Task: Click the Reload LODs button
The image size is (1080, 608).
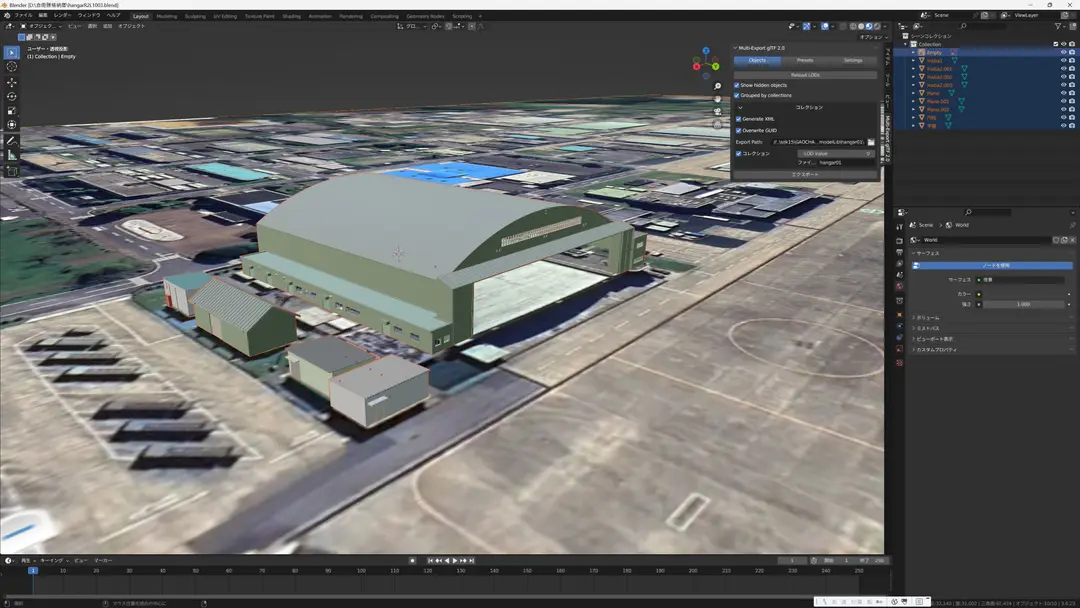Action: (805, 75)
